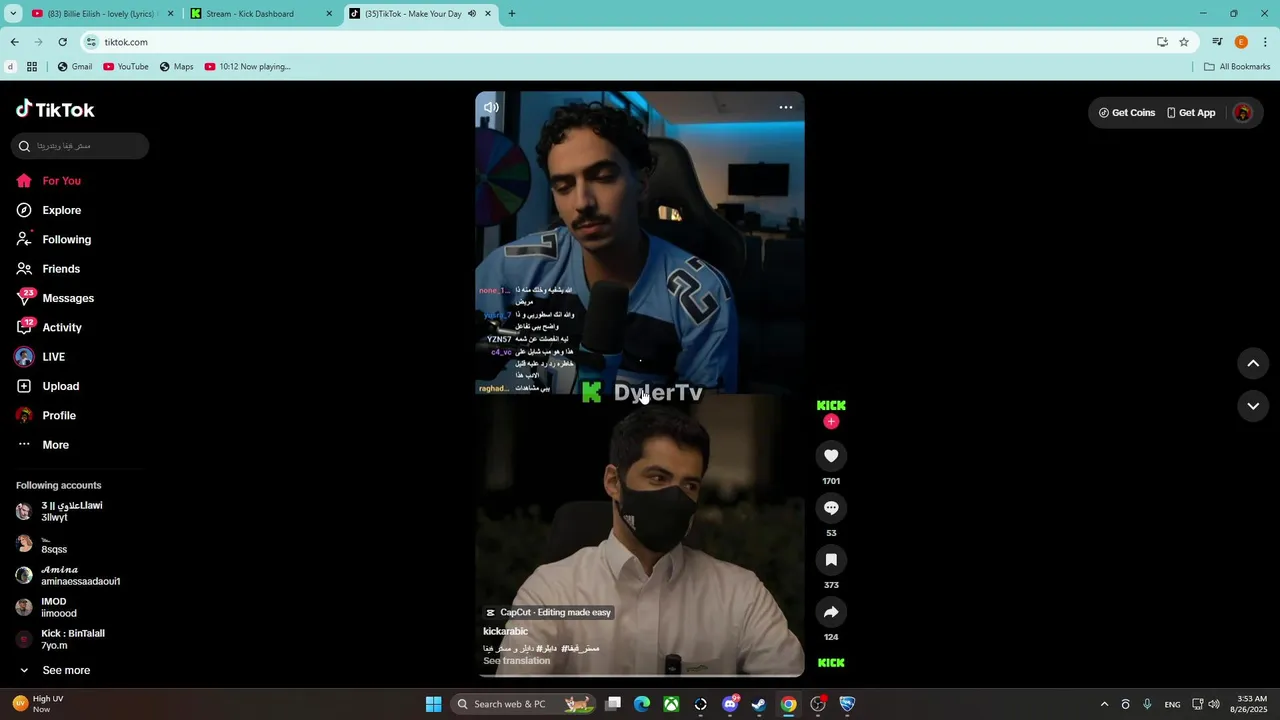
Task: Open the Windows Start menu
Action: click(433, 704)
